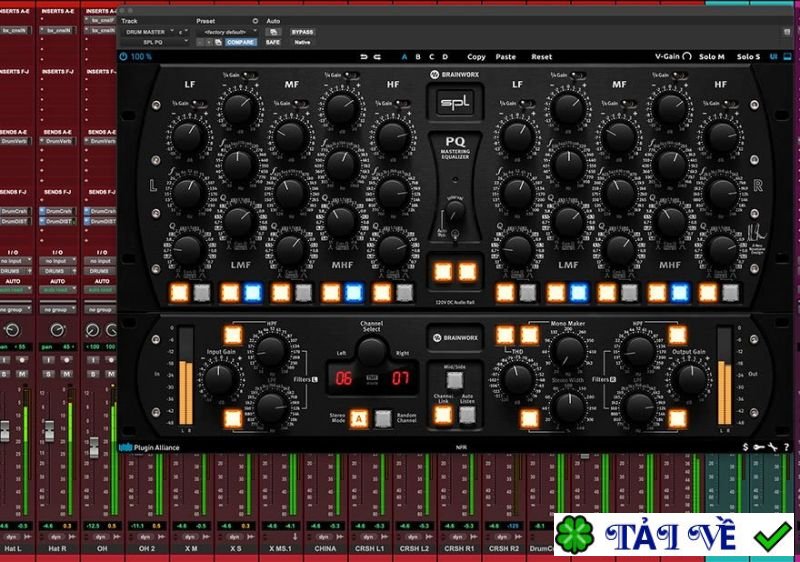Open the SPL PQ plugin selector dropdown
This screenshot has height=562, width=800.
click(151, 42)
